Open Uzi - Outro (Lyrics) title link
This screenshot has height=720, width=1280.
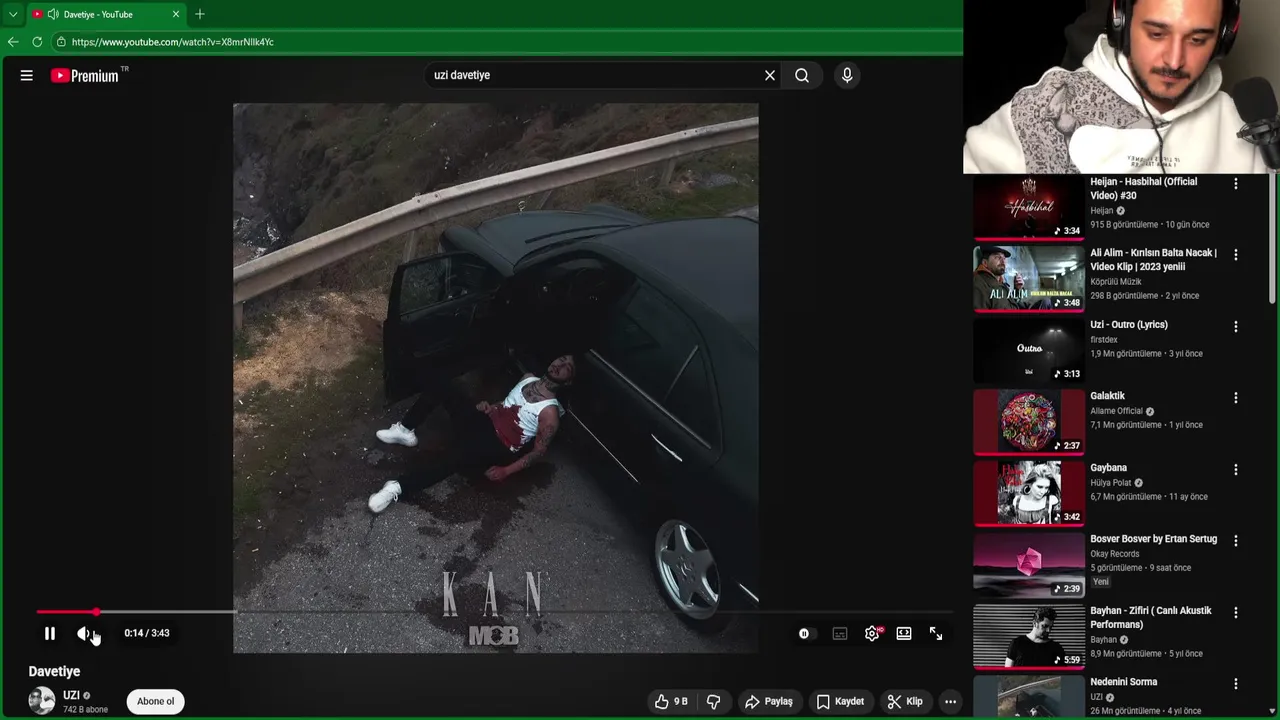tap(1129, 325)
